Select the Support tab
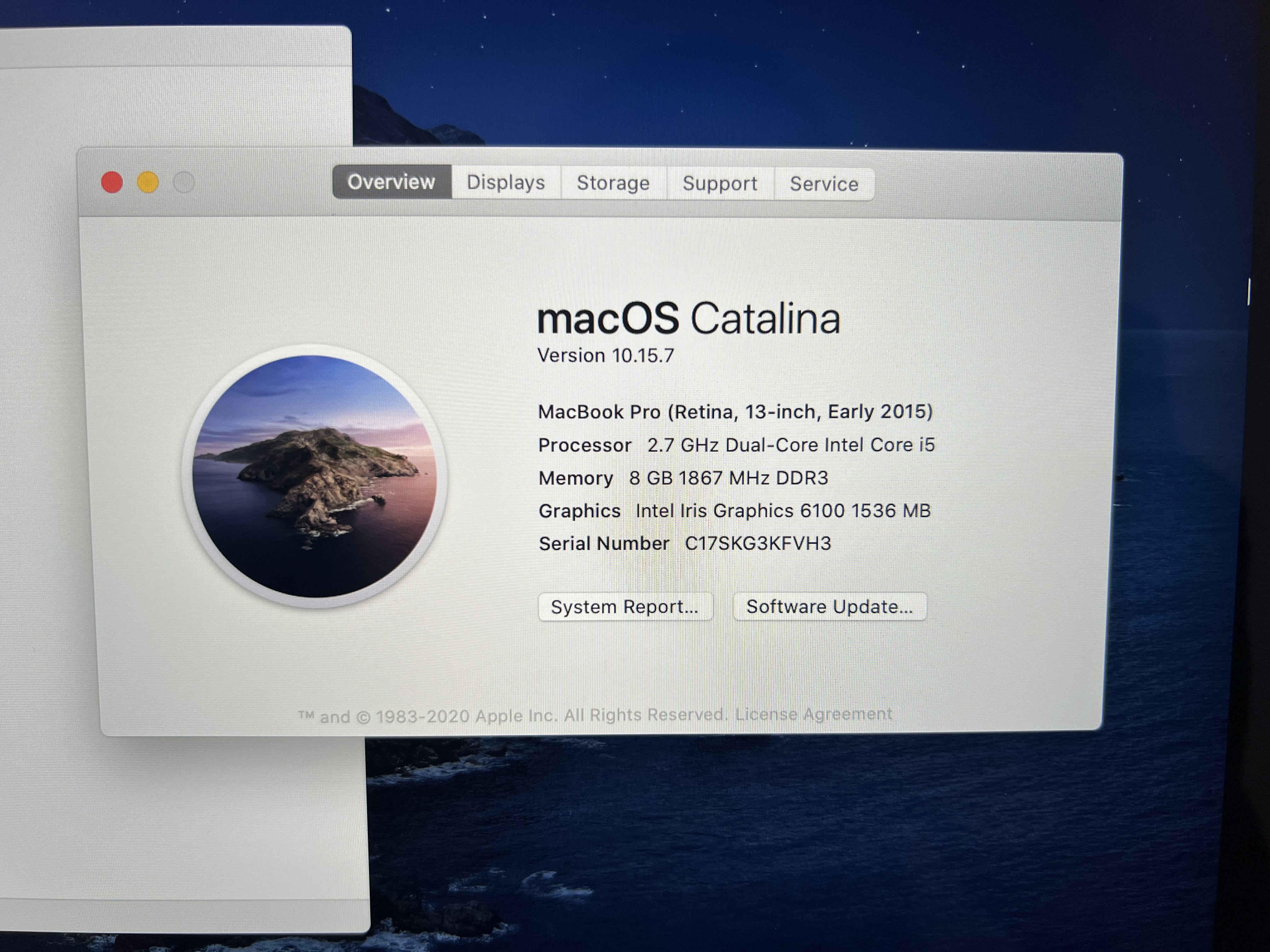 (x=720, y=184)
